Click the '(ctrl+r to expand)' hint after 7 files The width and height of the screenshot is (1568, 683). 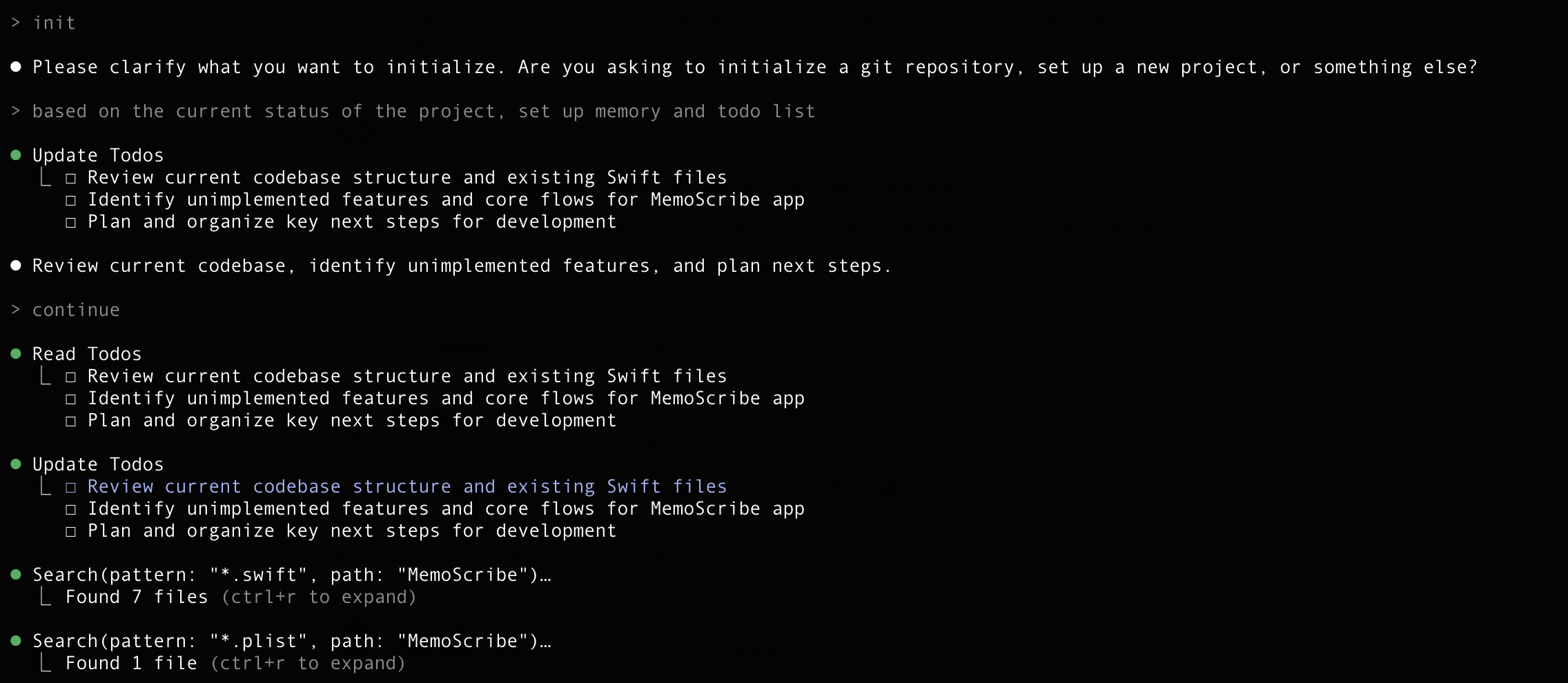click(x=319, y=597)
